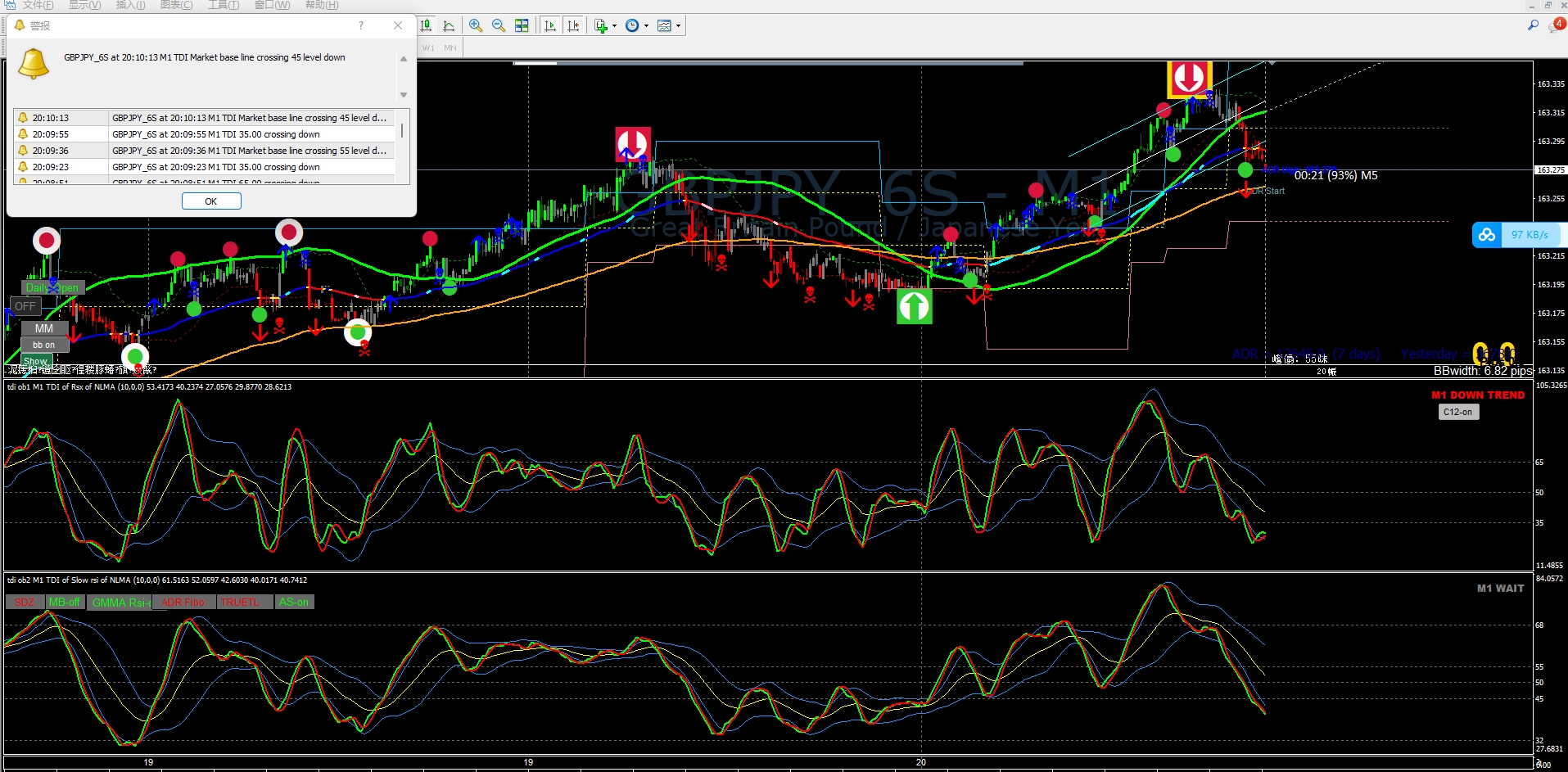The width and height of the screenshot is (1568, 772).
Task: Click alert message scroll up arrow
Action: click(x=404, y=59)
